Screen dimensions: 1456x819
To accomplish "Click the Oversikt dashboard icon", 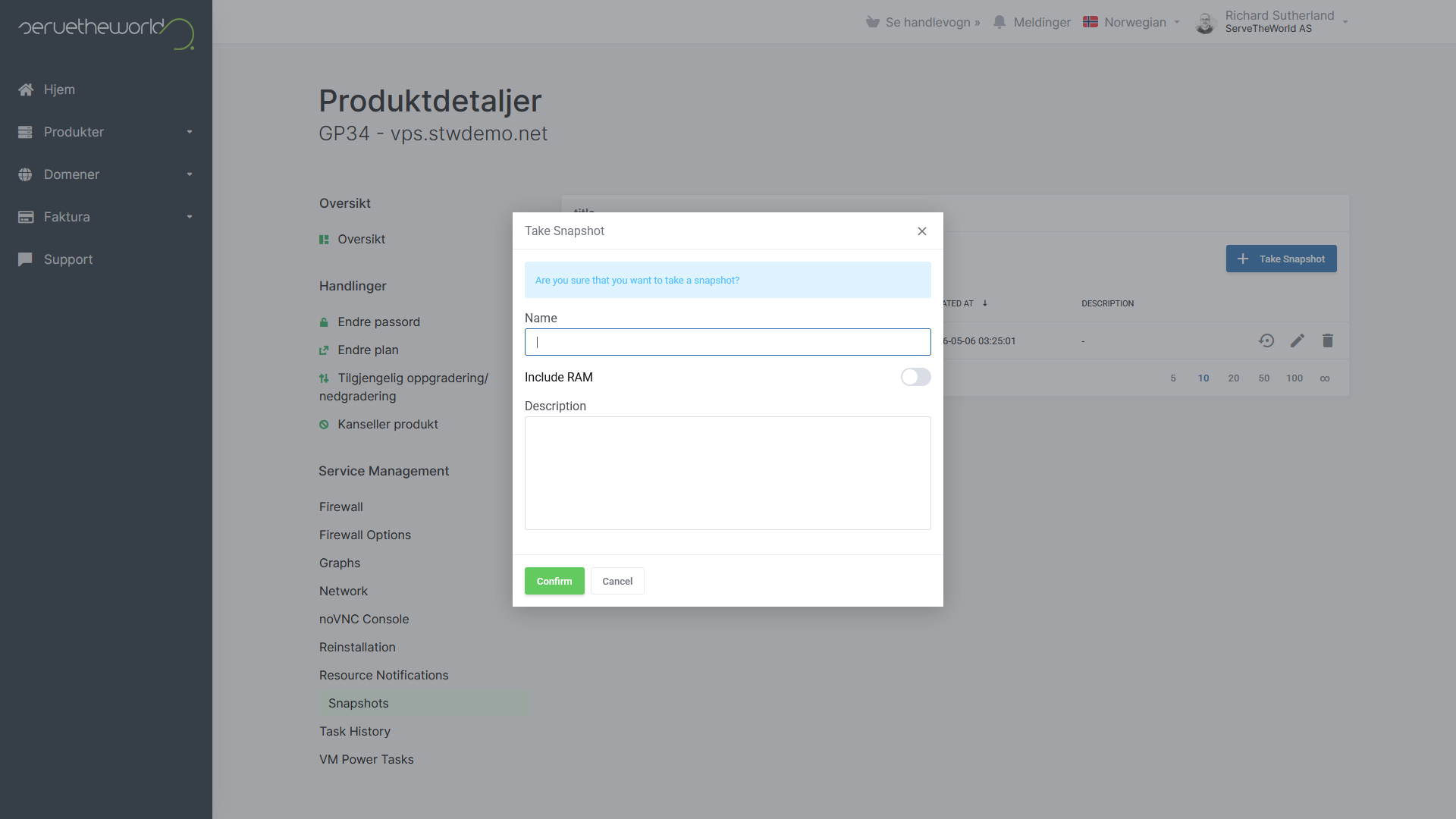I will (324, 240).
